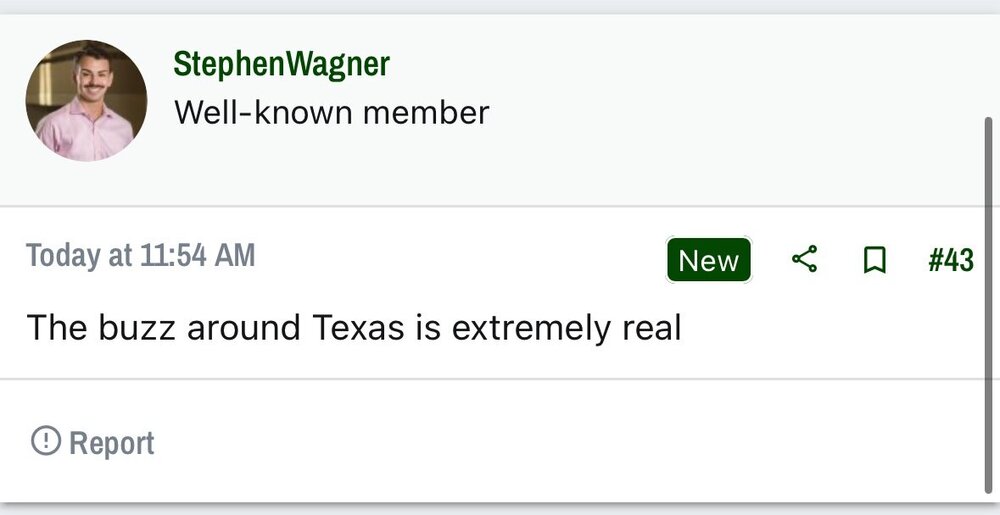Click the vertical scrollbar on the right
The image size is (1000, 515).
point(988,300)
